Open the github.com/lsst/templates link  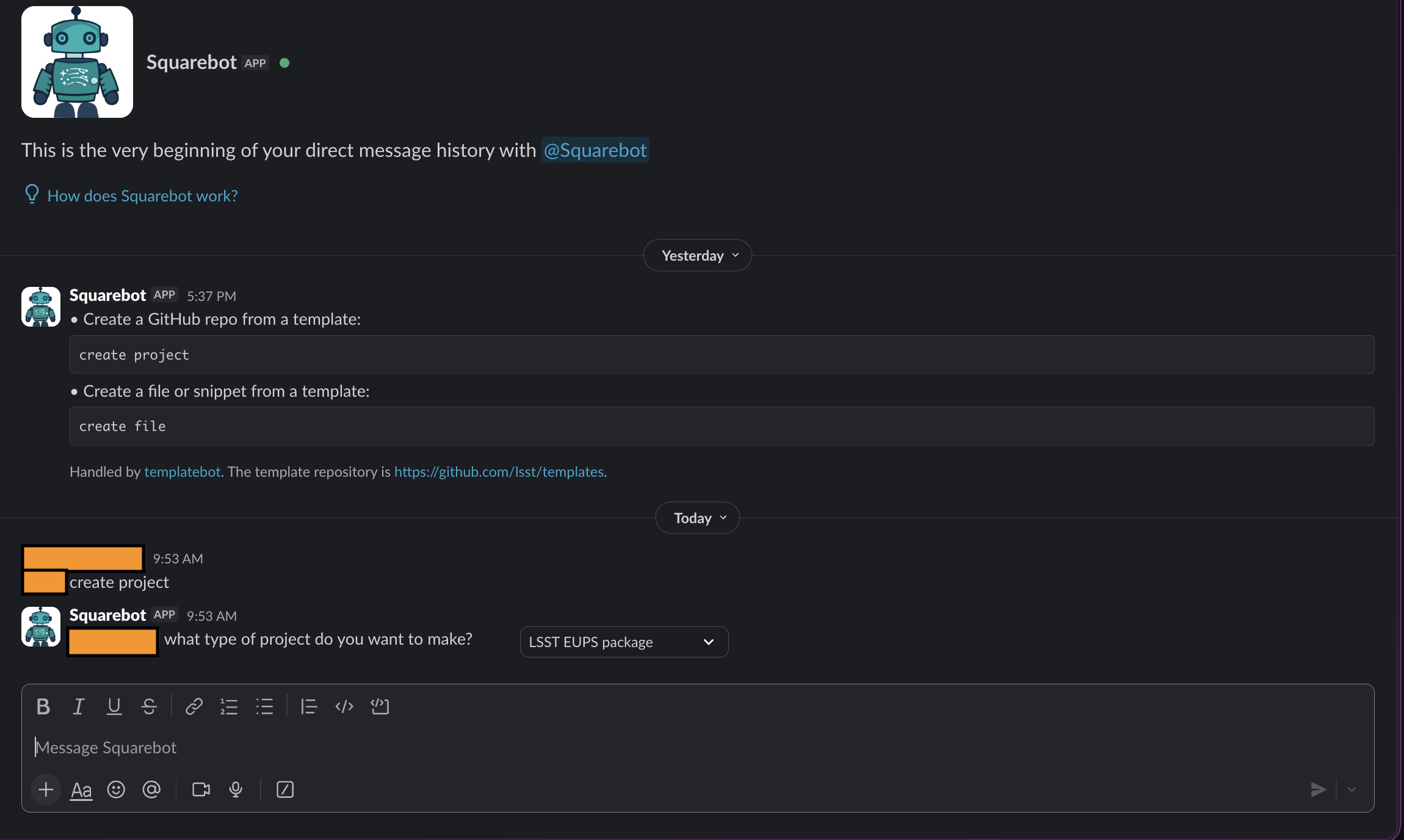[499, 471]
